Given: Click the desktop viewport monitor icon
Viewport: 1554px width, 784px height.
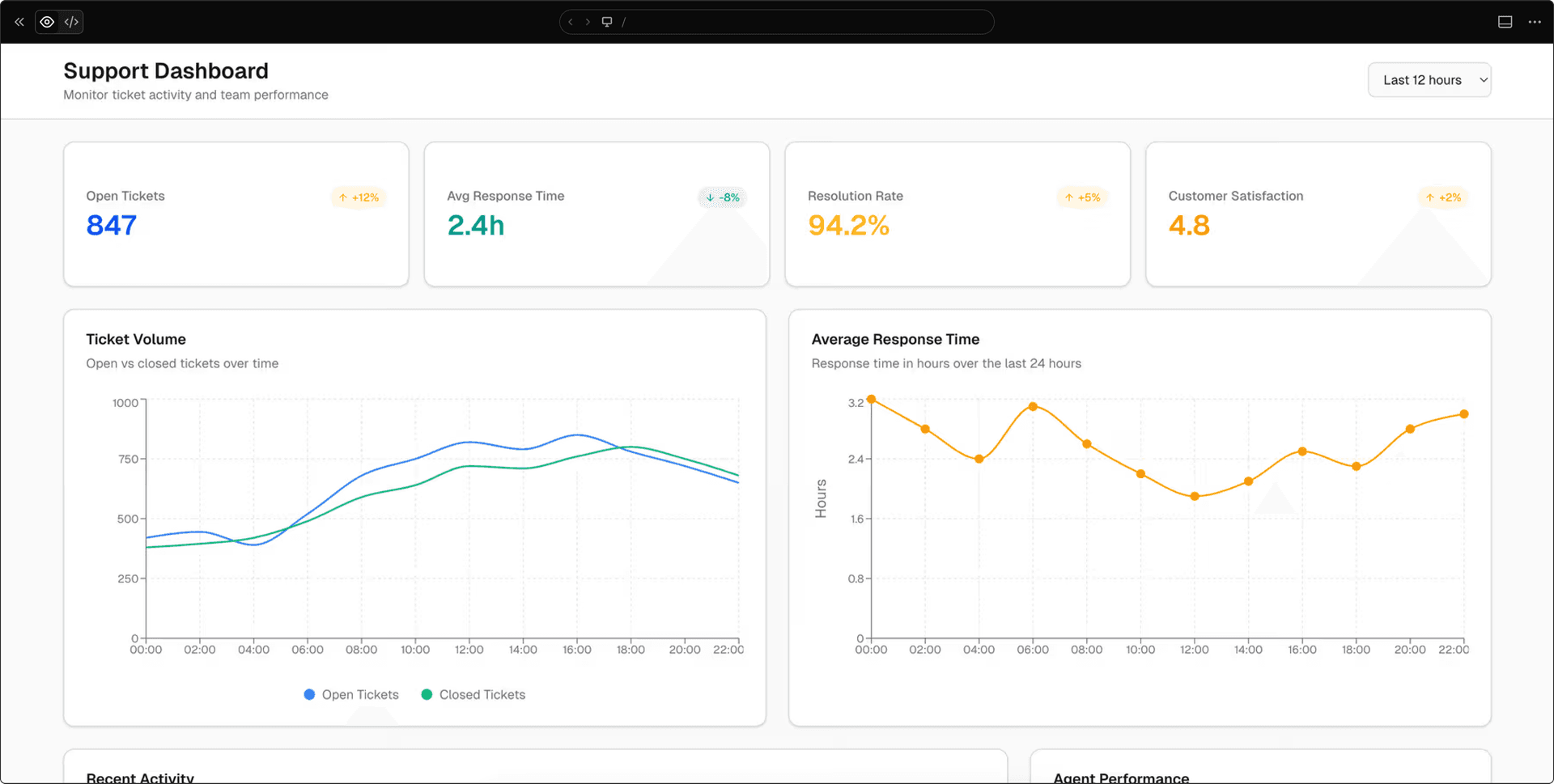Looking at the screenshot, I should click(607, 22).
